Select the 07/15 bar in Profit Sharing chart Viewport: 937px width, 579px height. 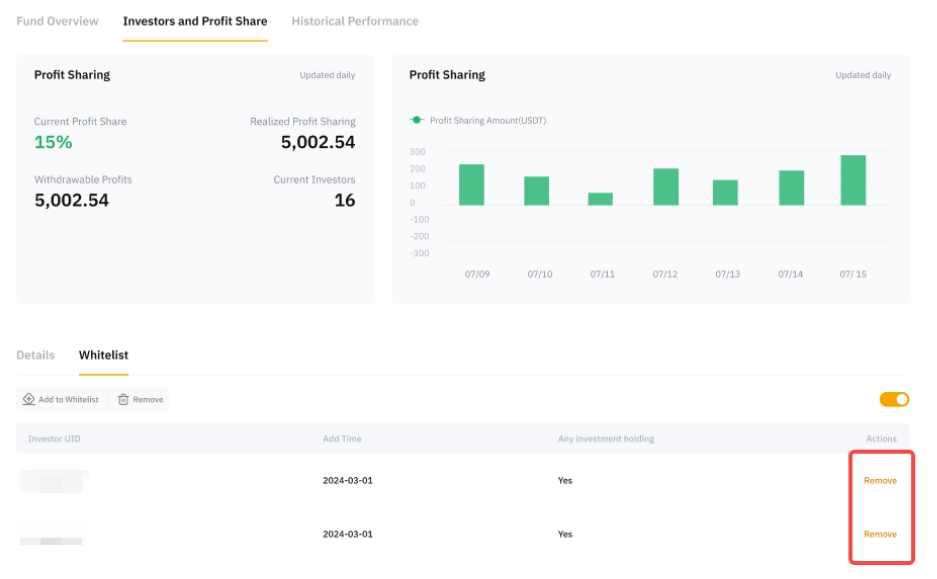[x=853, y=180]
